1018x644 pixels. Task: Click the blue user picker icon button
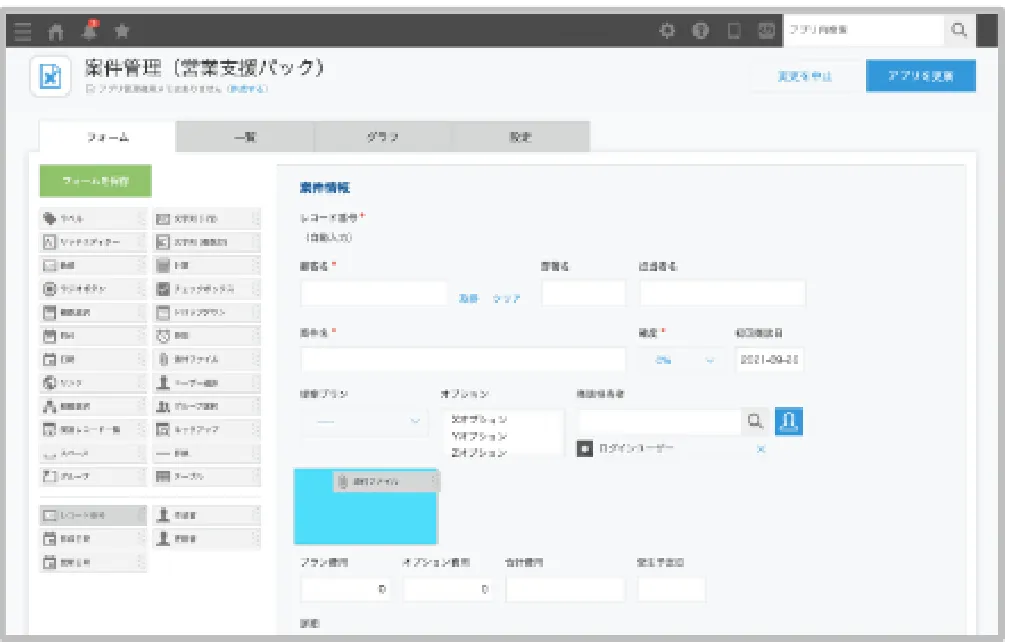(x=789, y=422)
